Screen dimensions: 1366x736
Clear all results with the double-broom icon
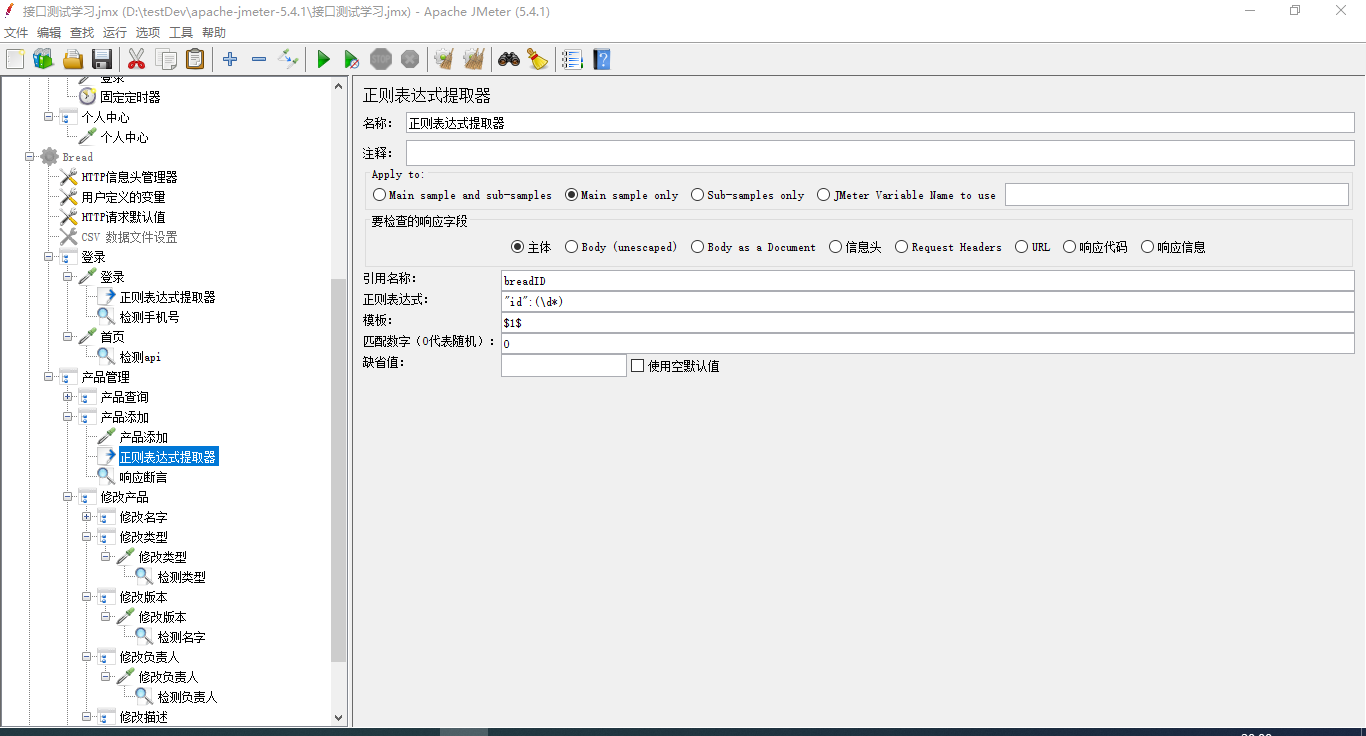tap(474, 60)
